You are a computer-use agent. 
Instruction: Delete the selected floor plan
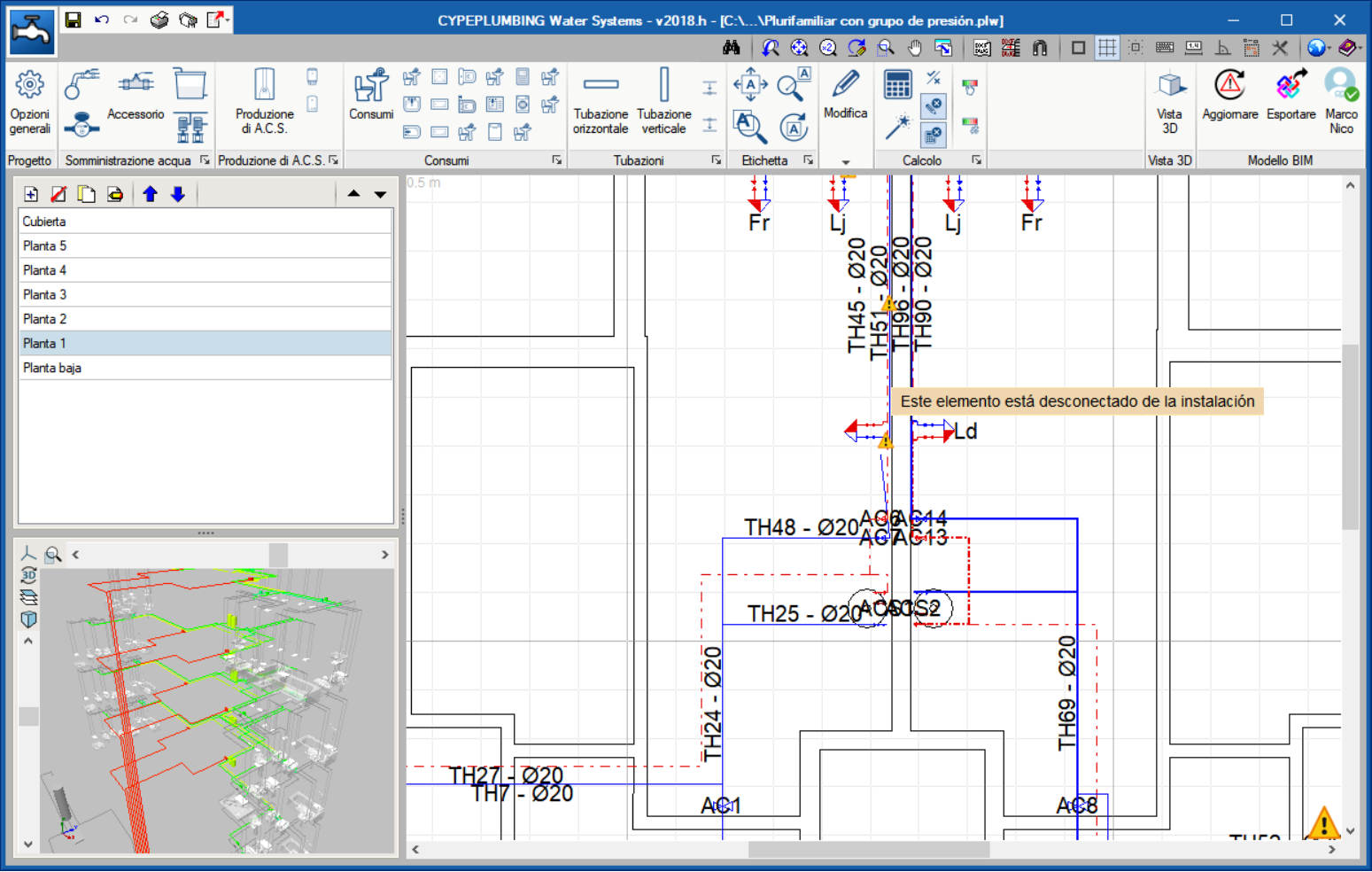[x=58, y=194]
